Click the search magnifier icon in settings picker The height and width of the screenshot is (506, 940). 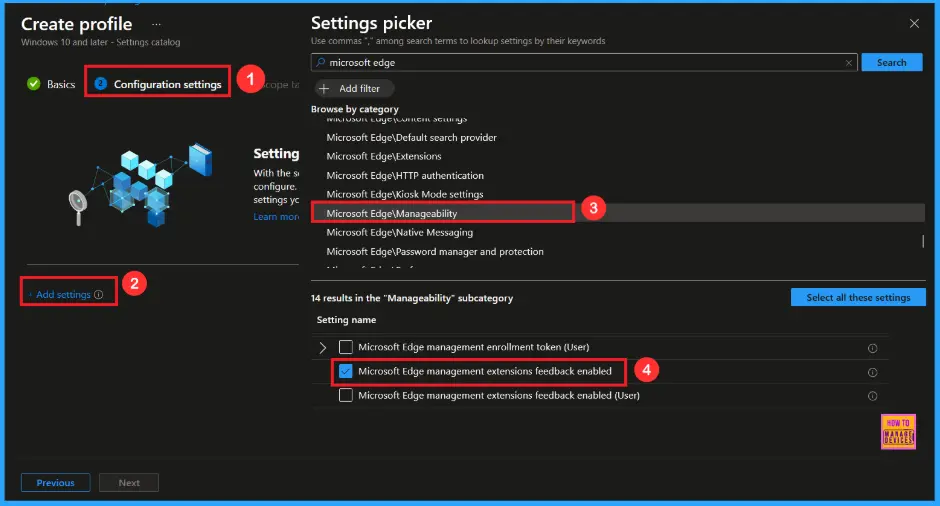(x=321, y=62)
